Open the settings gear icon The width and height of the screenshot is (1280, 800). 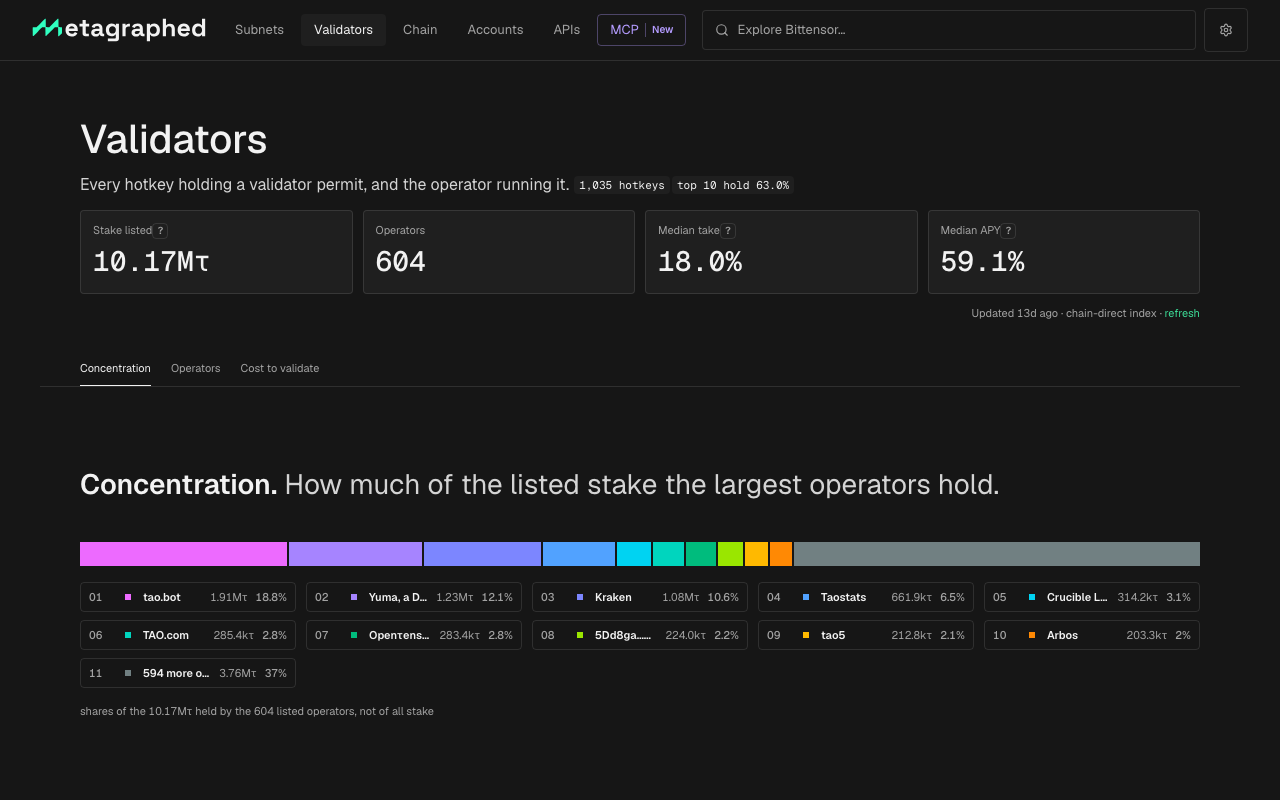pos(1226,30)
